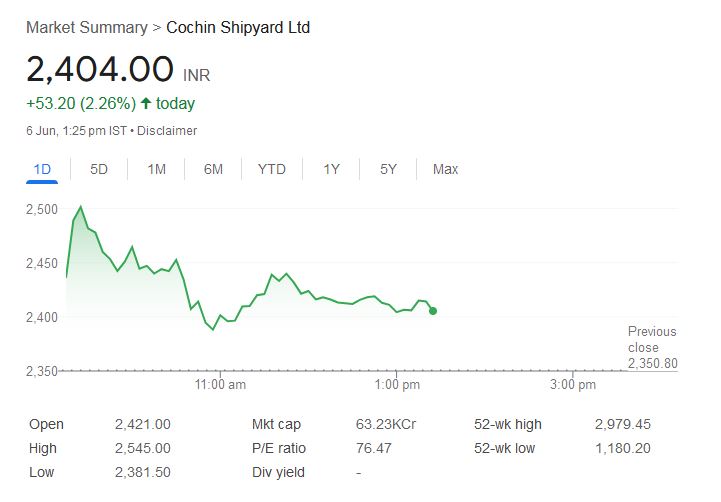
Task: Switch to the 1Y chart tab
Action: [331, 169]
